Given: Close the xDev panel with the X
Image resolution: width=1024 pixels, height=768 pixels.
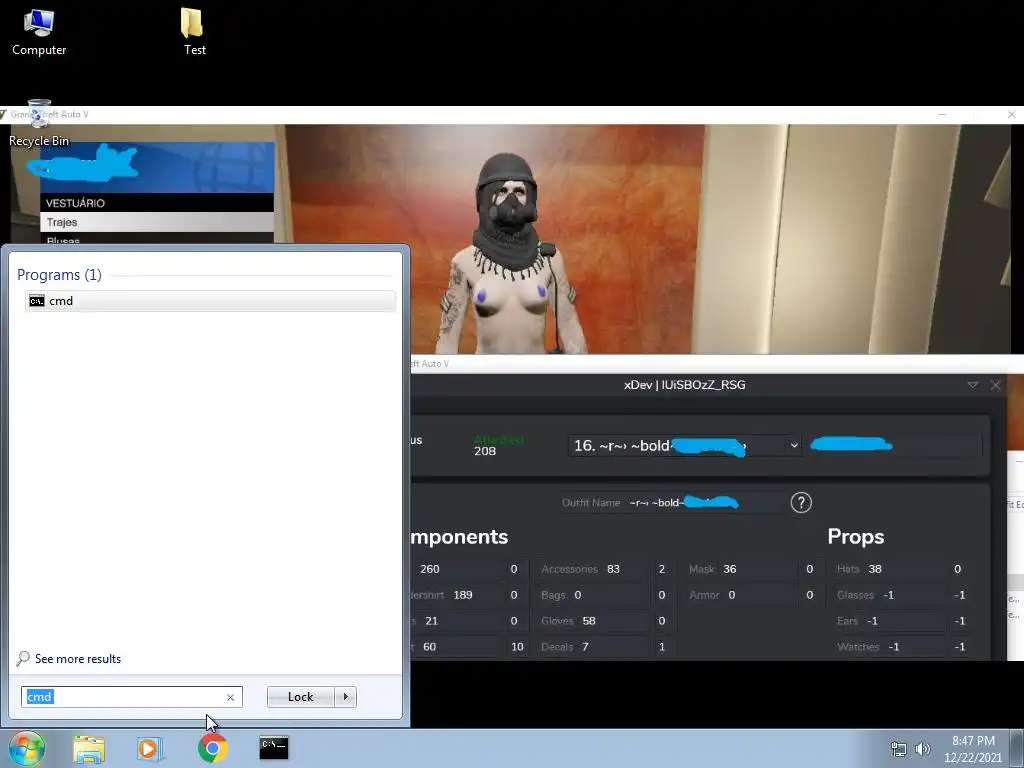Looking at the screenshot, I should pyautogui.click(x=995, y=385).
